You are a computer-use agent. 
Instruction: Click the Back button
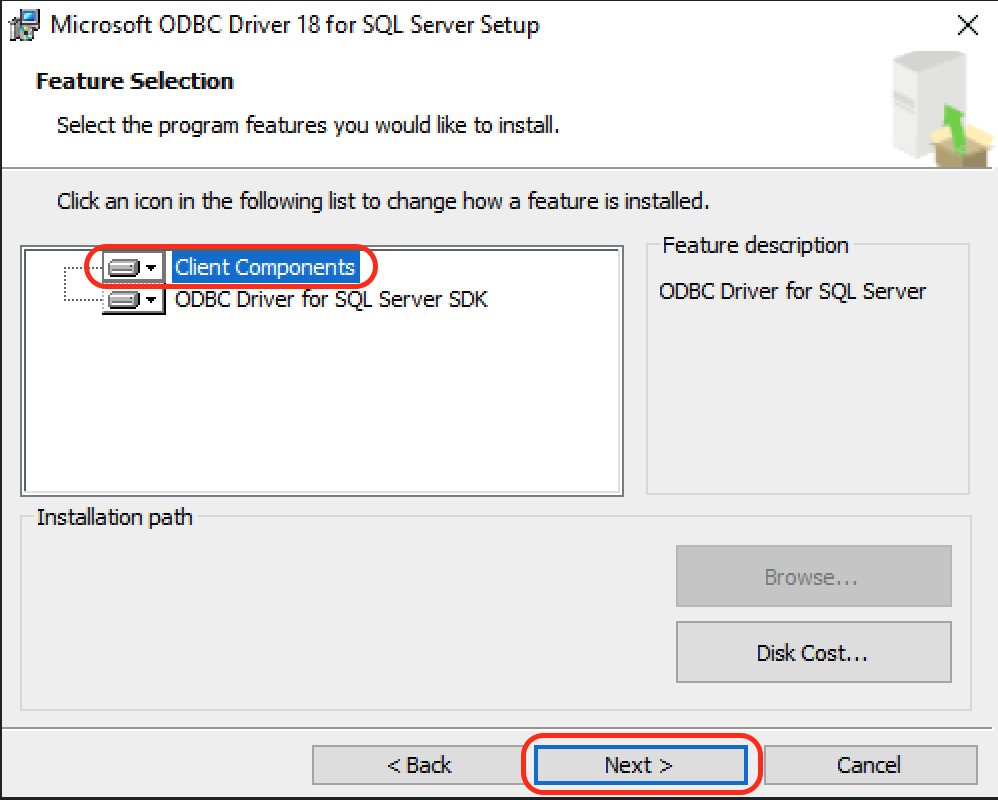(x=418, y=764)
